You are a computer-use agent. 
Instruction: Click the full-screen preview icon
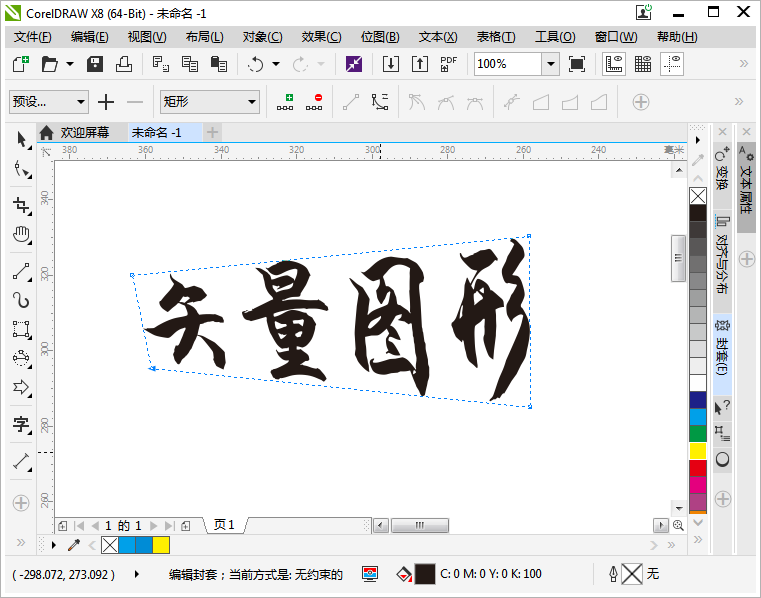[577, 64]
